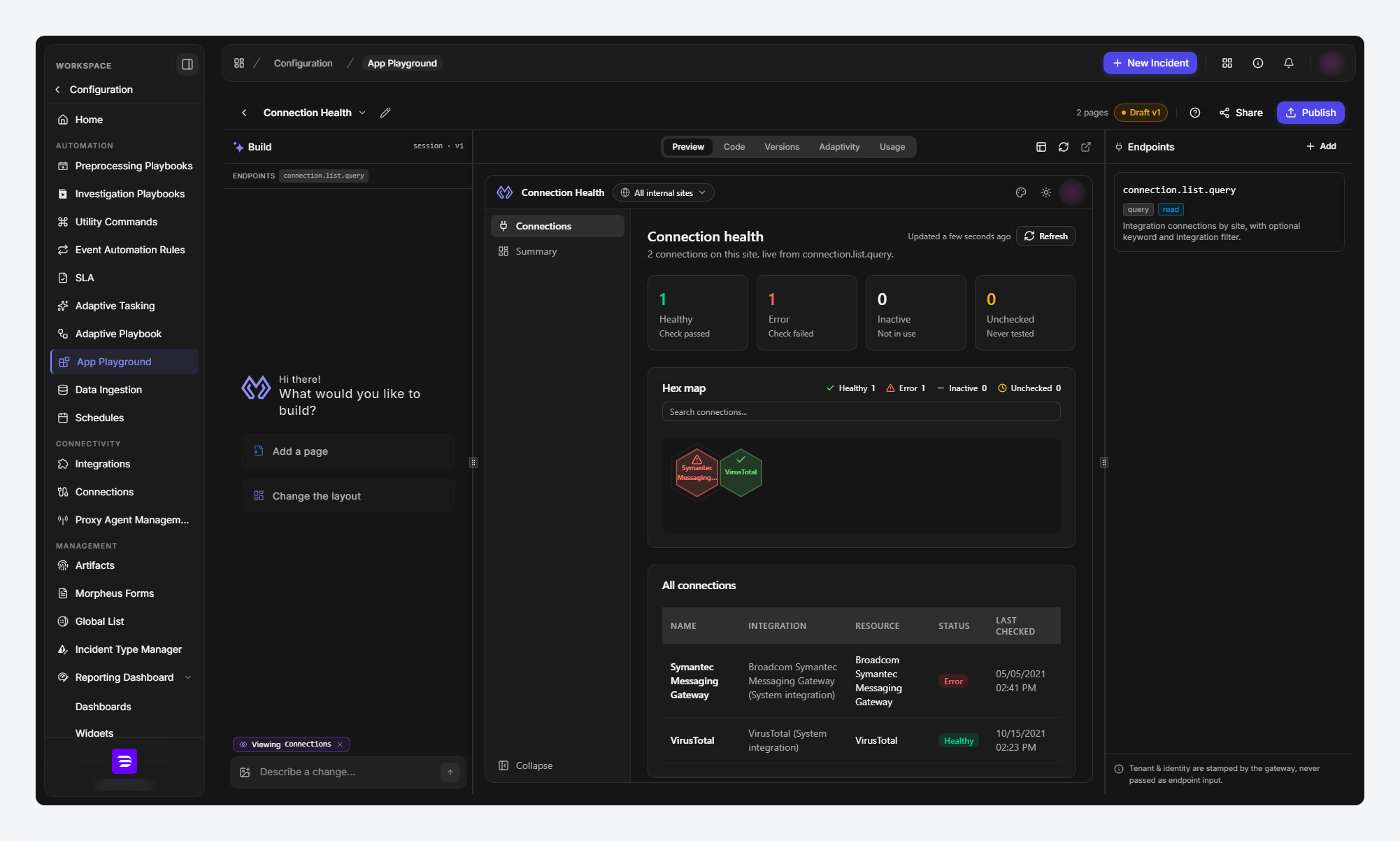Click the New Incident button
Viewport: 1400px width, 841px height.
(x=1150, y=63)
